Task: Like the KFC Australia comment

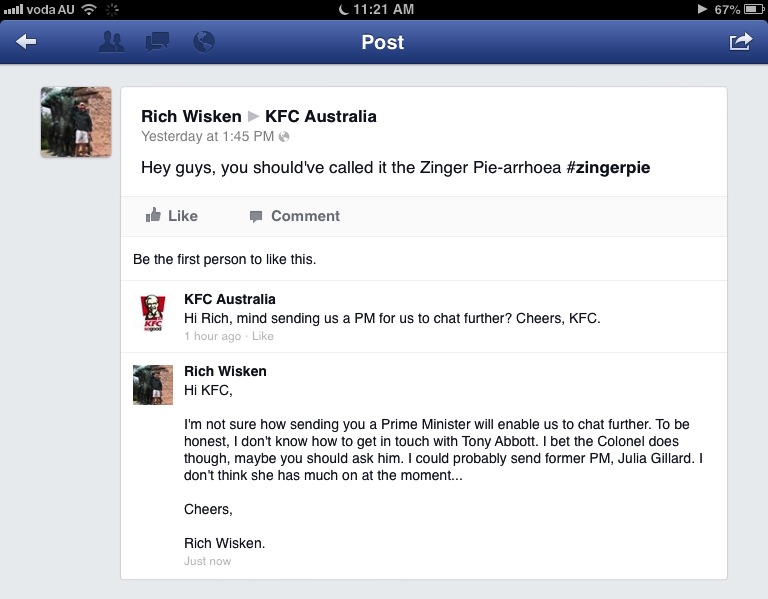Action: (263, 337)
